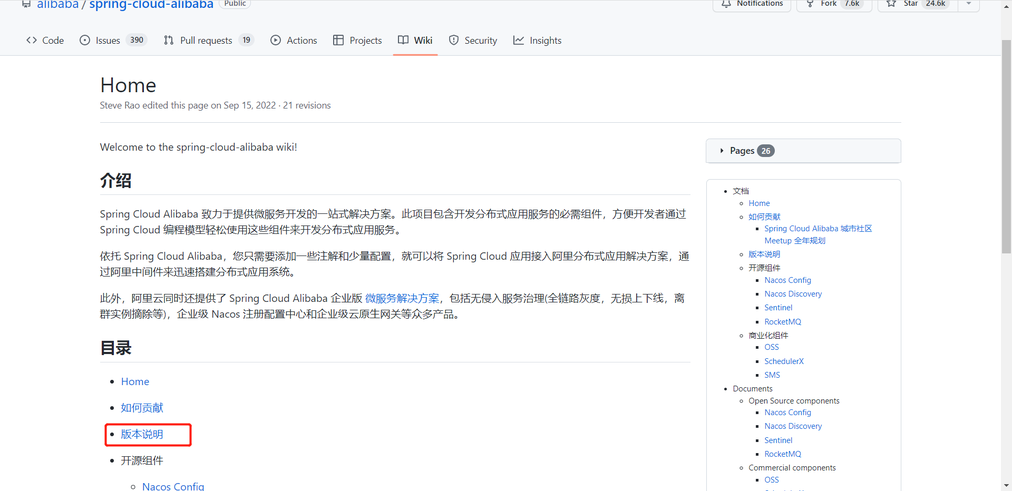Click the Commercial components label

pyautogui.click(x=792, y=467)
